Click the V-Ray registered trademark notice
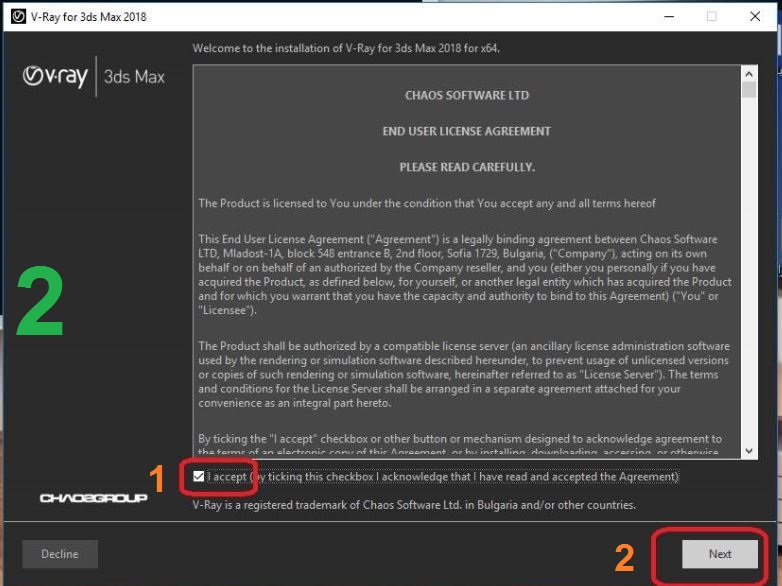This screenshot has width=782, height=586. [x=414, y=505]
